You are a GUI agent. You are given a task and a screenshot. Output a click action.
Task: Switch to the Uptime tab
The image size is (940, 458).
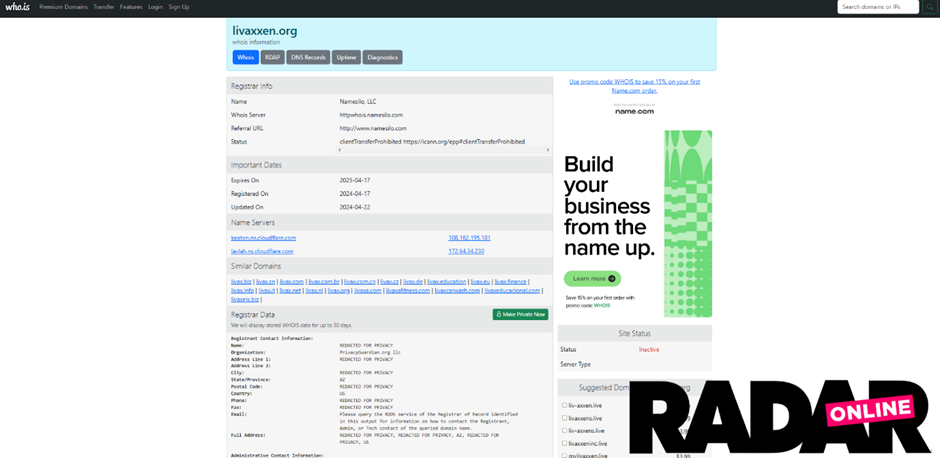coord(347,57)
